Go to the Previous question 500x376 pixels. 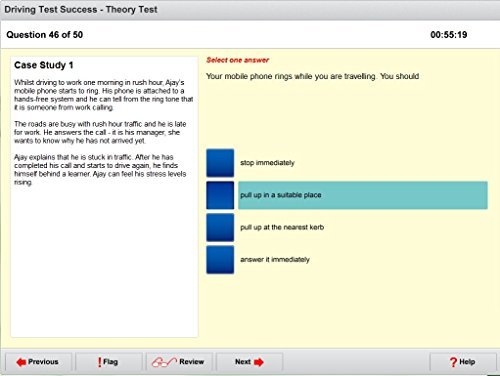(39, 362)
